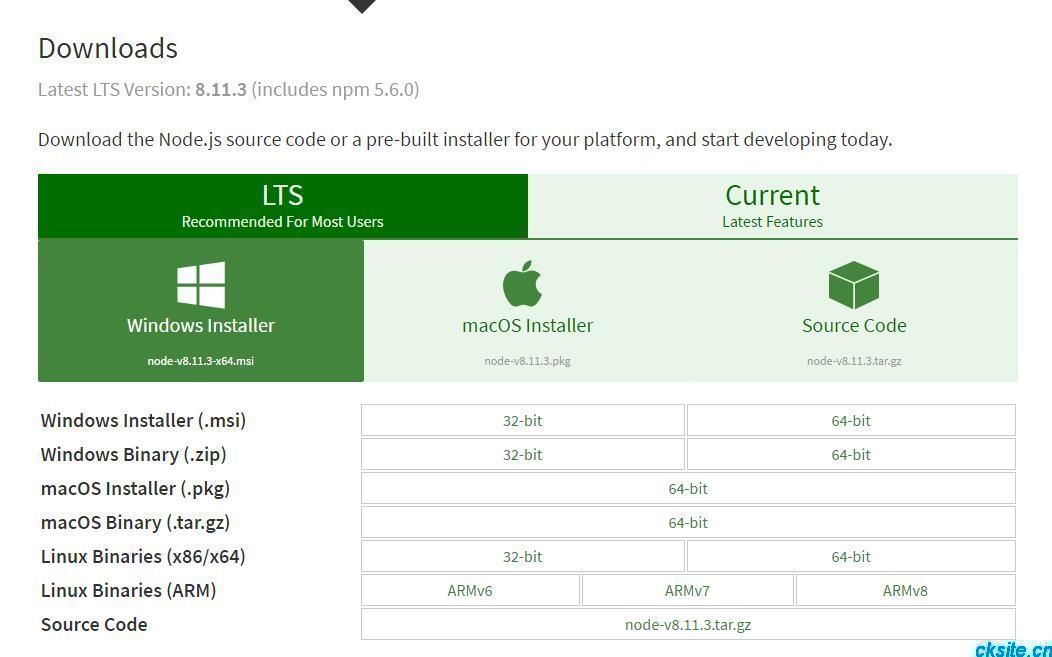Click the 'Source Code' table row label
Image resolution: width=1052 pixels, height=657 pixels.
tap(94, 625)
